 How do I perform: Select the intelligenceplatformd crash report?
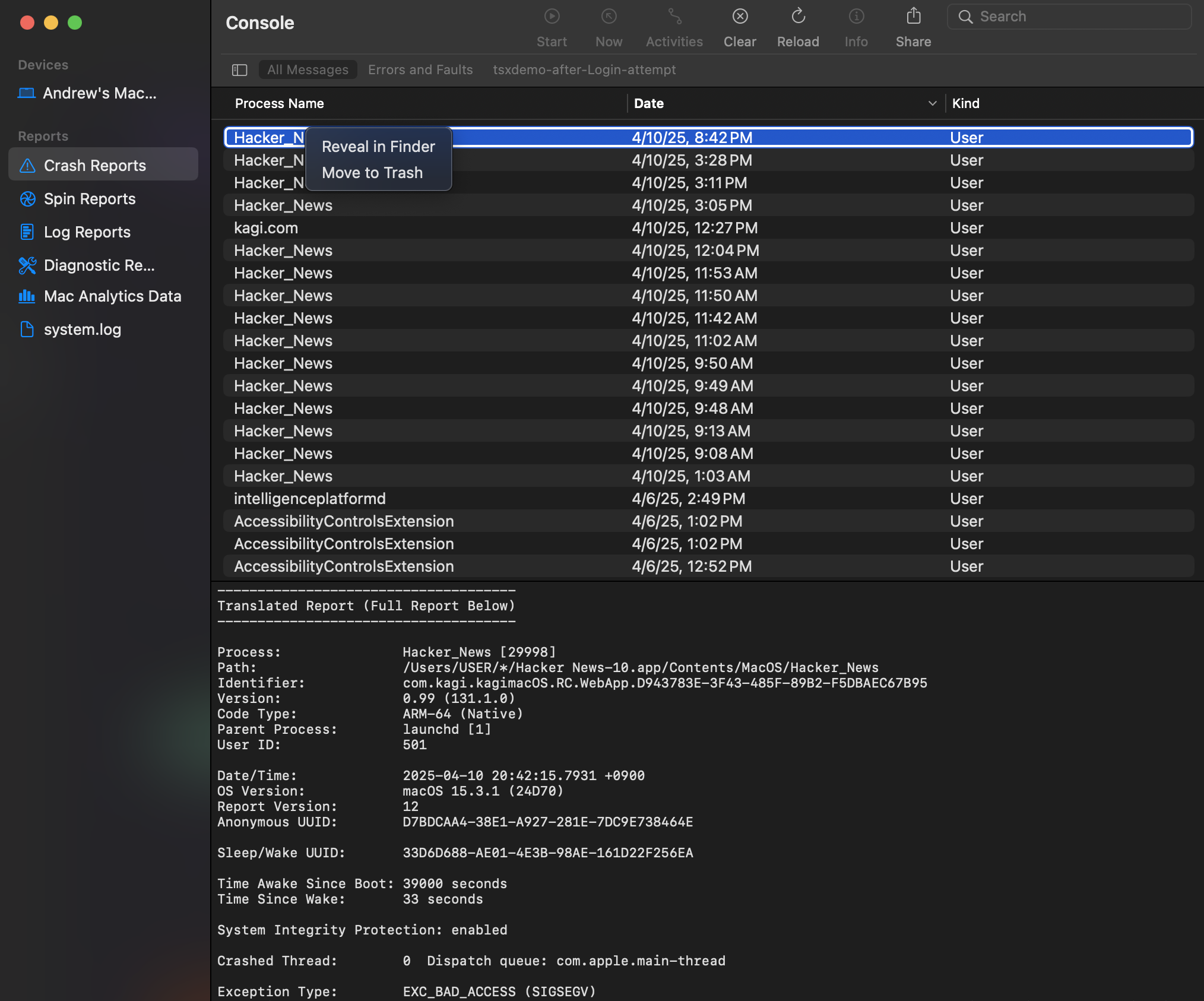[x=708, y=499]
